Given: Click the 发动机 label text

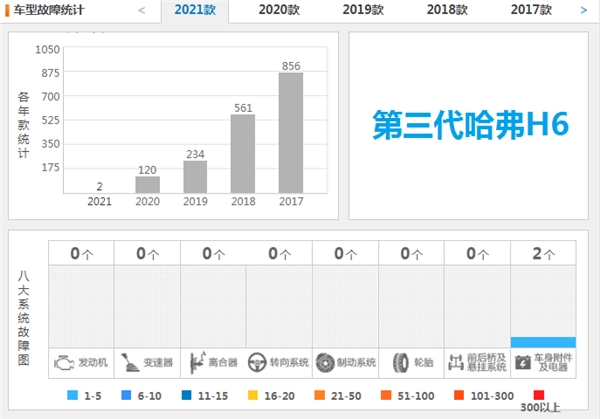Looking at the screenshot, I should click(93, 362).
